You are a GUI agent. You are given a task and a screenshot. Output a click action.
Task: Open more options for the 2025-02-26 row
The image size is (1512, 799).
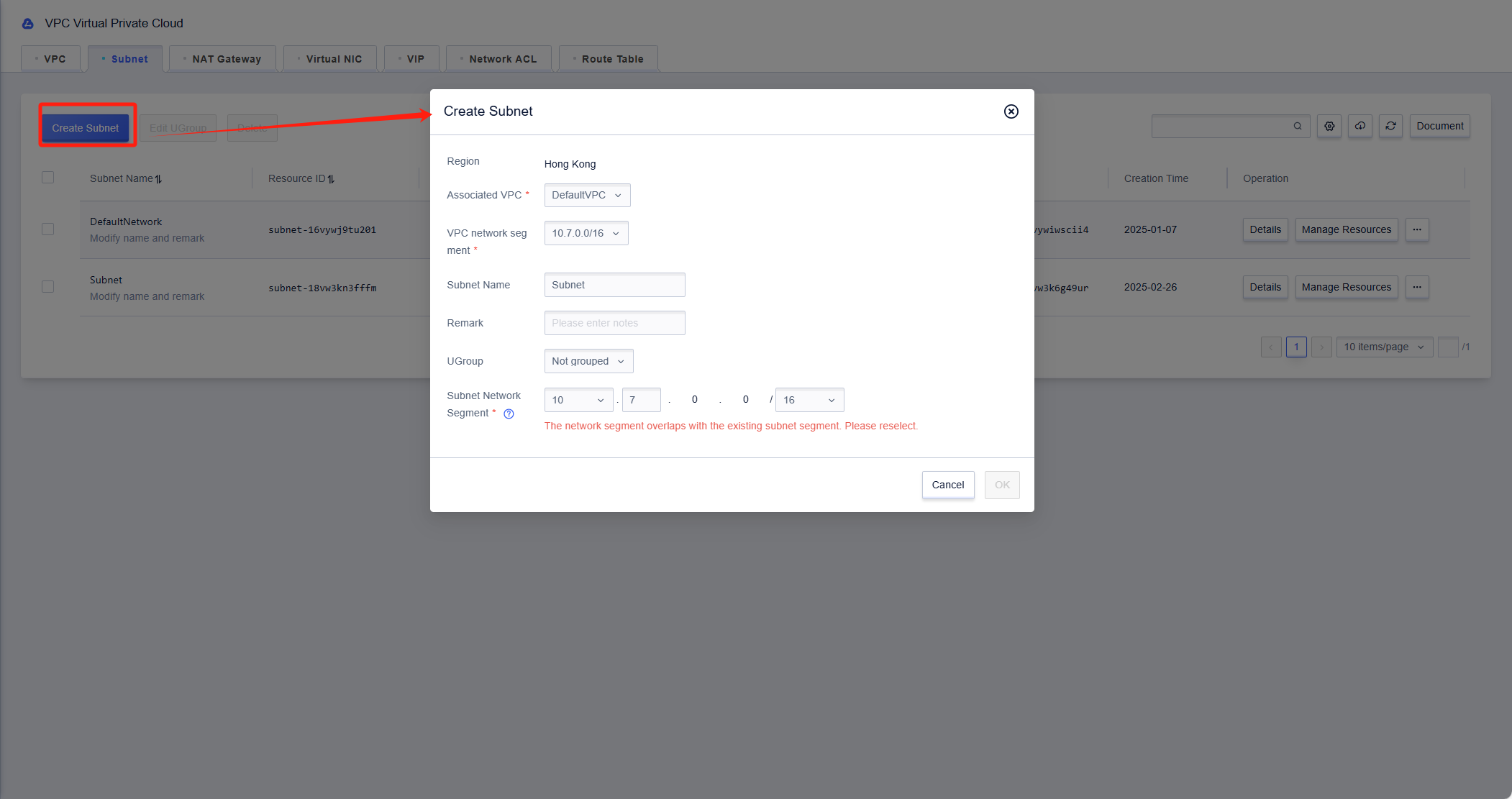point(1417,288)
